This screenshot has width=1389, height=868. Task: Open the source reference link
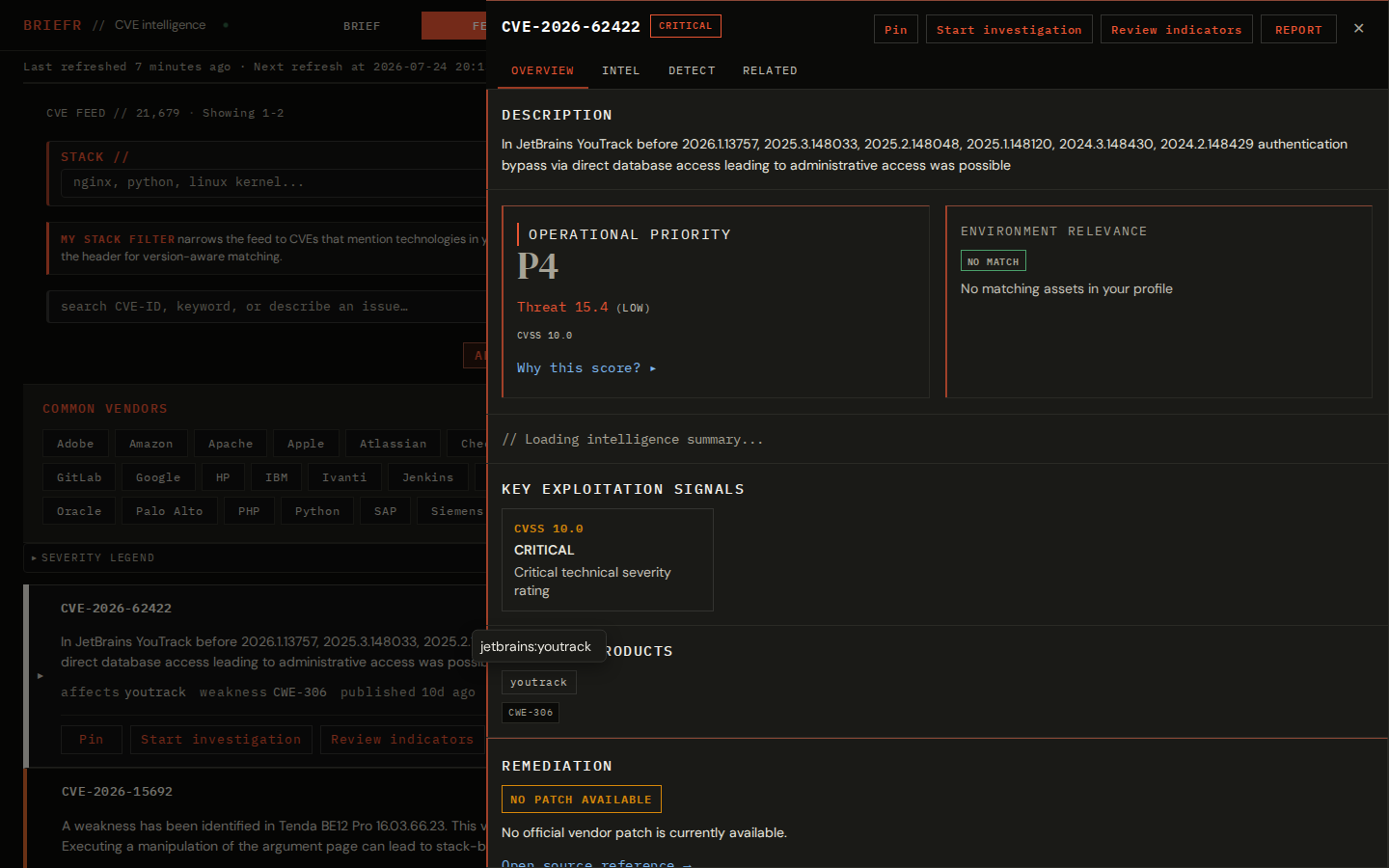click(x=596, y=862)
